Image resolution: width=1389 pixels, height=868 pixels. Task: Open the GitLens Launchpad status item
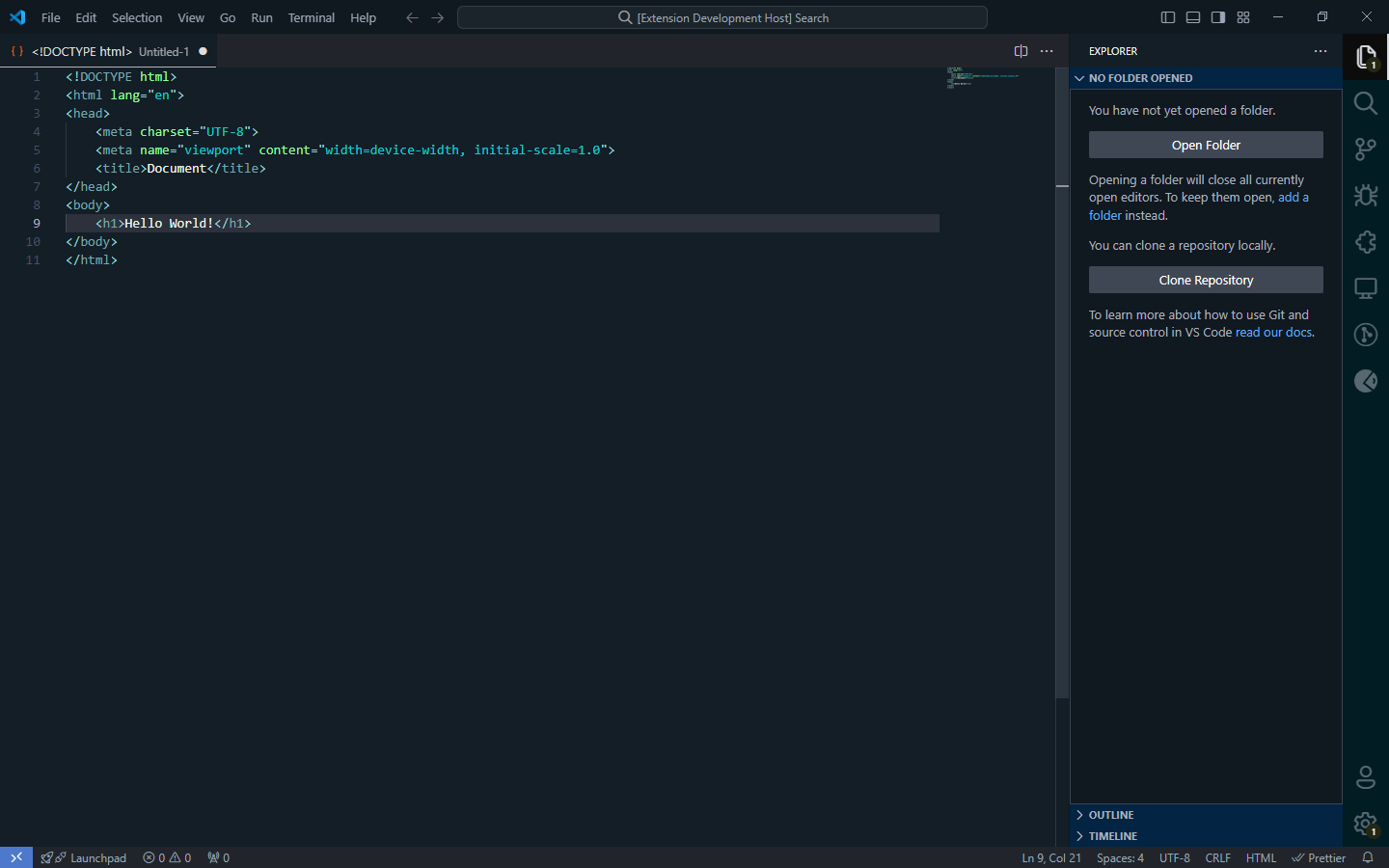[x=84, y=857]
